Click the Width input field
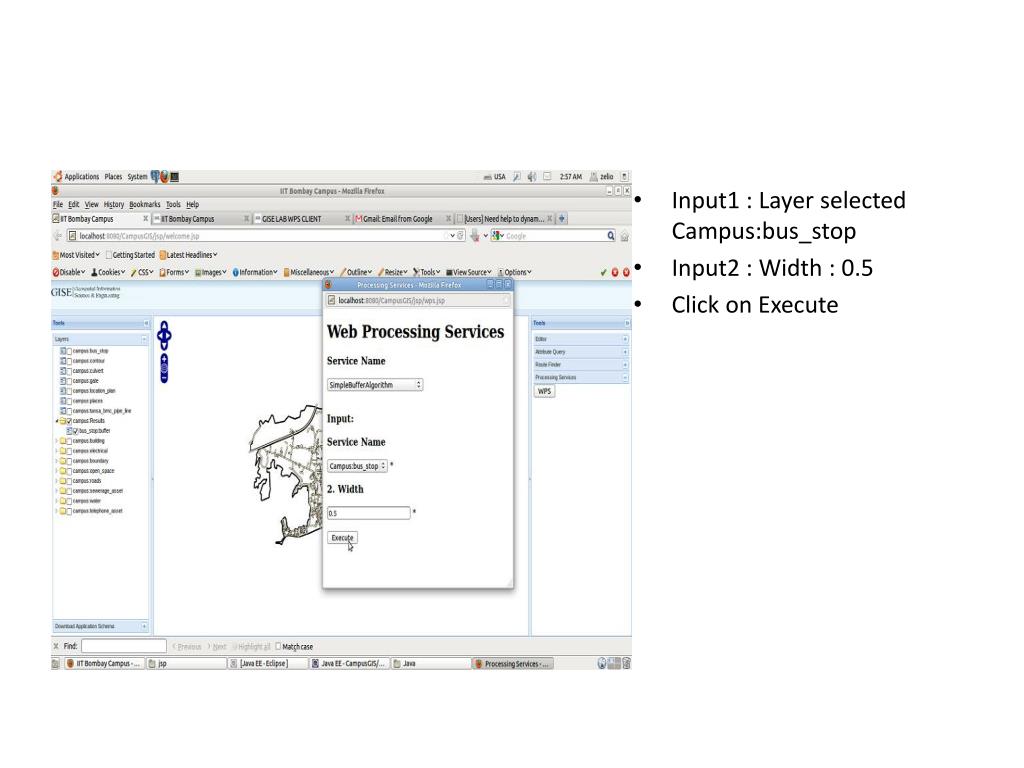Image resolution: width=1024 pixels, height=768 pixels. pos(369,513)
